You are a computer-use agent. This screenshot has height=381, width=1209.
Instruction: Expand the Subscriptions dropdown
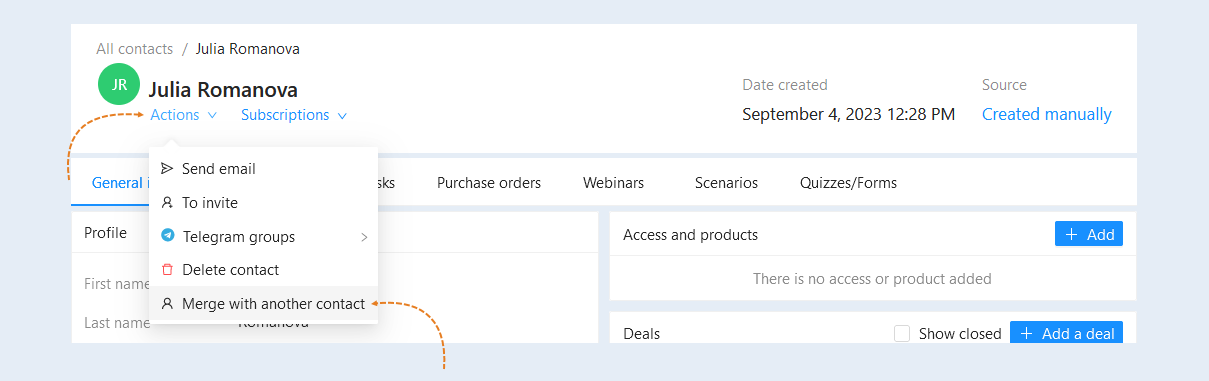[294, 115]
